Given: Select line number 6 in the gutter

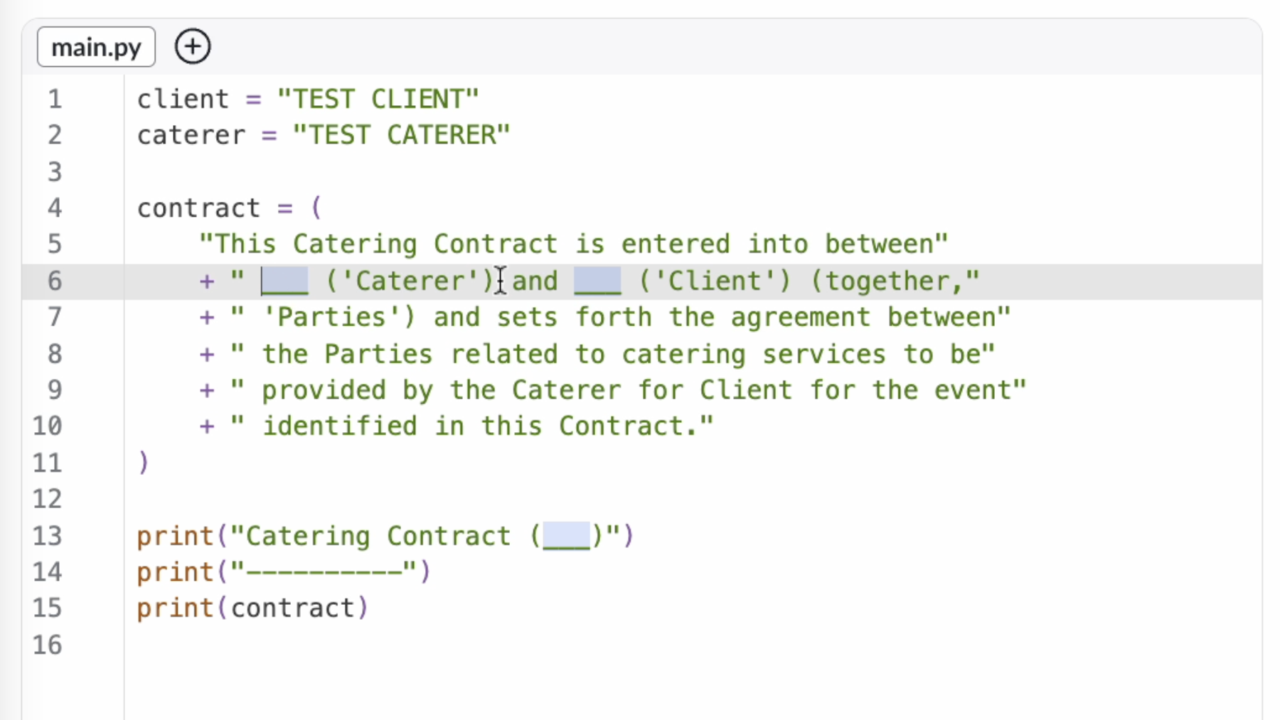Looking at the screenshot, I should (x=53, y=281).
